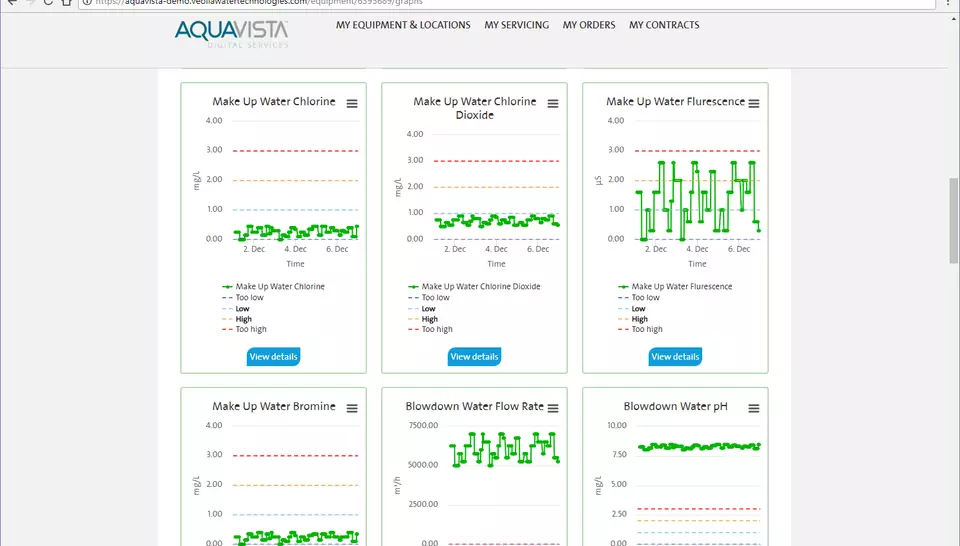Click the browser home icon

tap(67, 2)
